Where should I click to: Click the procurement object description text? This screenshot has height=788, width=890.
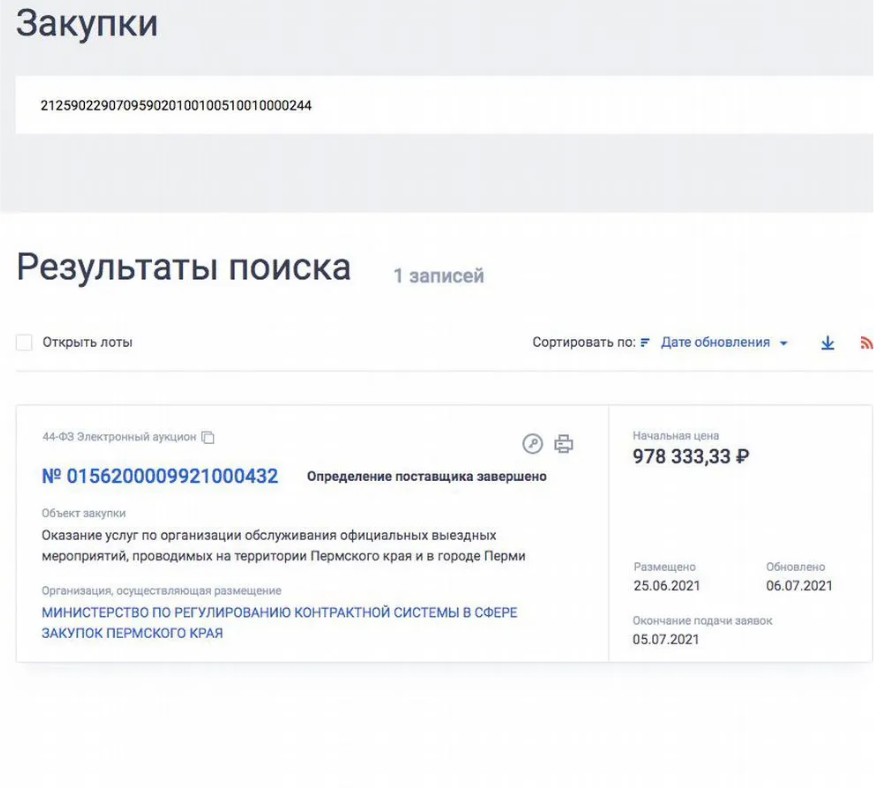283,545
